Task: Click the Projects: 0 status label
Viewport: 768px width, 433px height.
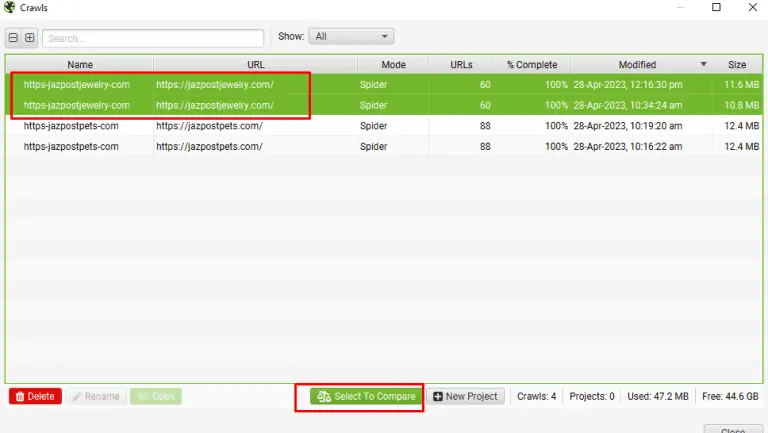Action: click(x=592, y=396)
